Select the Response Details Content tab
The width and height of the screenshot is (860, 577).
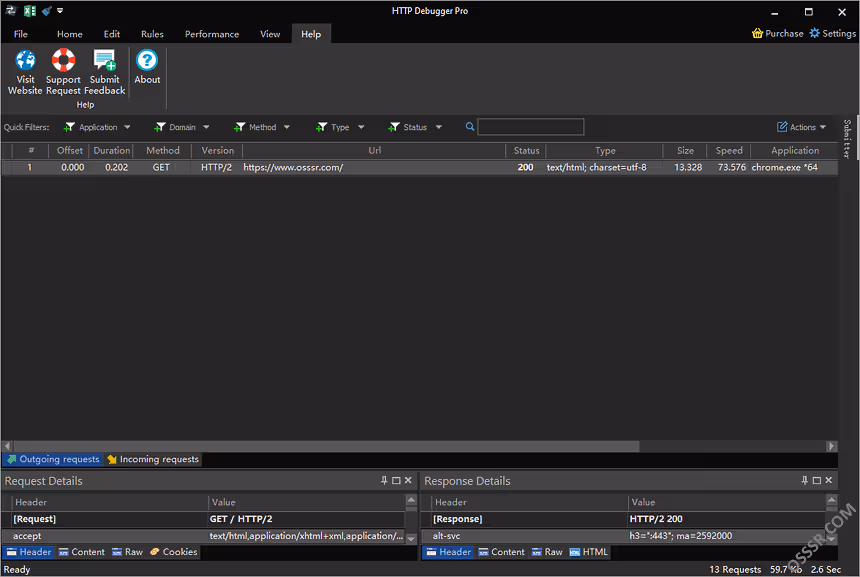(501, 552)
